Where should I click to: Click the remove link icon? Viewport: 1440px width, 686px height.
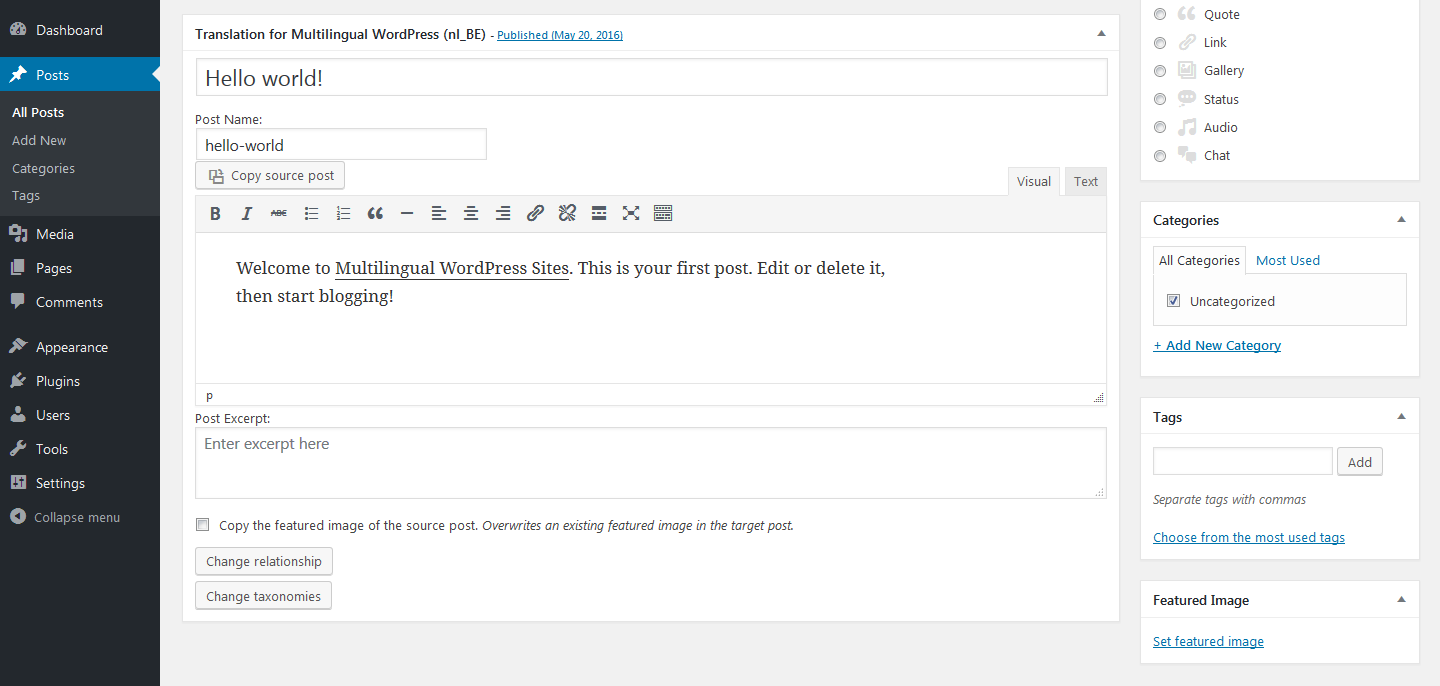click(x=567, y=213)
